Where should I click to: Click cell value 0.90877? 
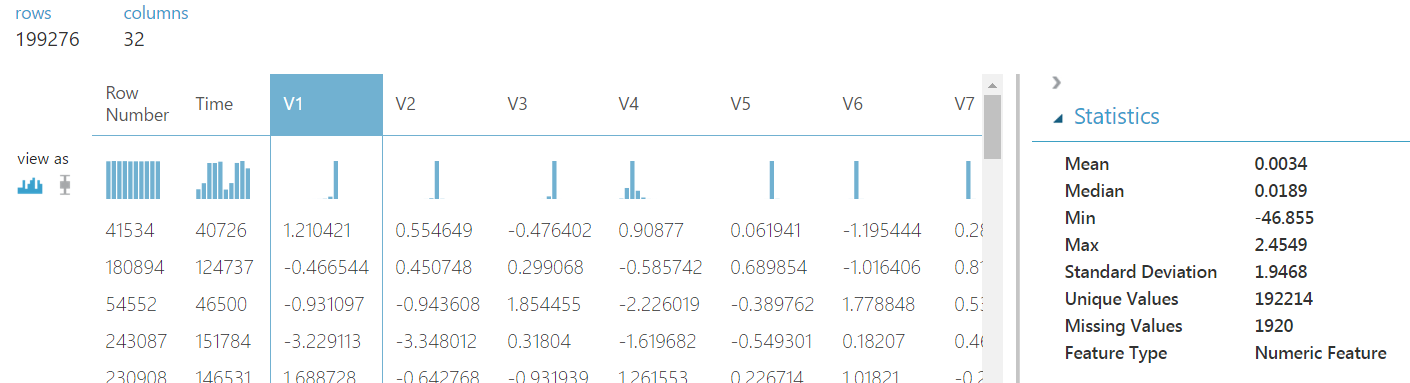tap(651, 231)
